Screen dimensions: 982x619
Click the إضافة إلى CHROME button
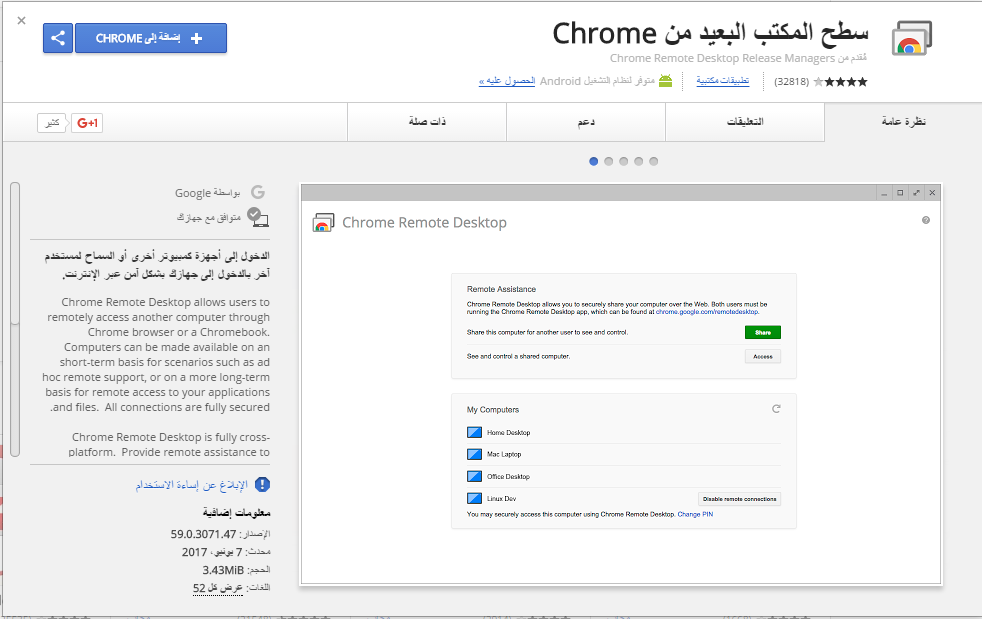click(x=151, y=38)
